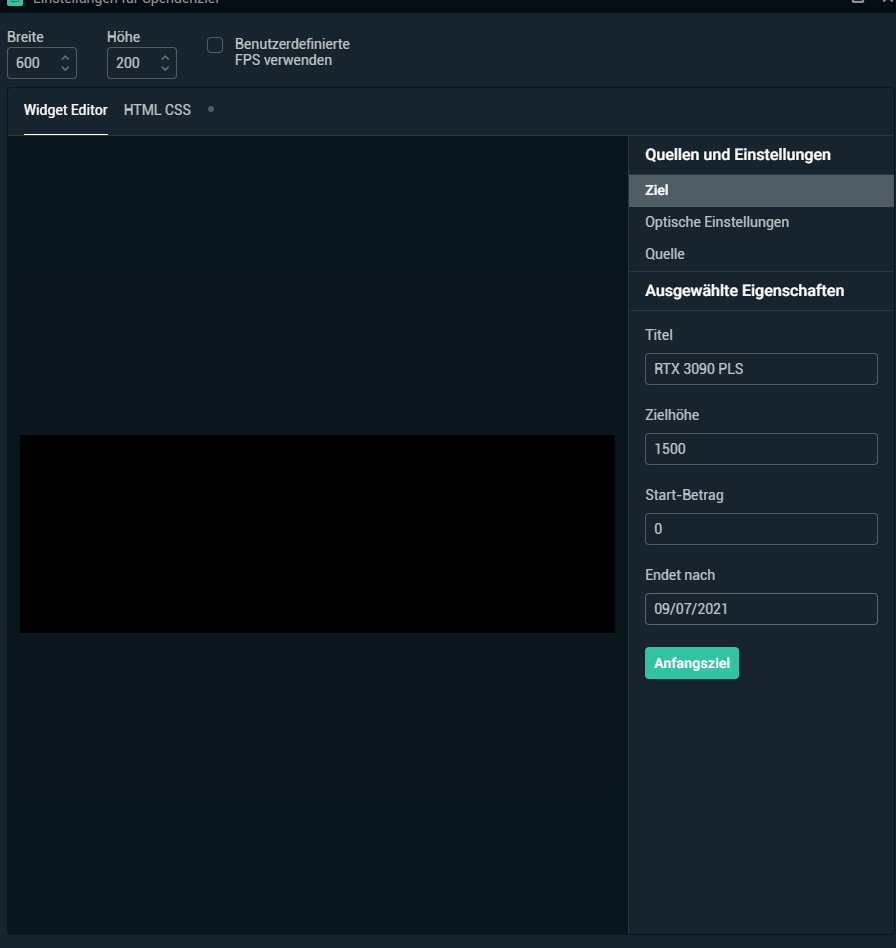Click into the Start-Betrag field

point(760,529)
